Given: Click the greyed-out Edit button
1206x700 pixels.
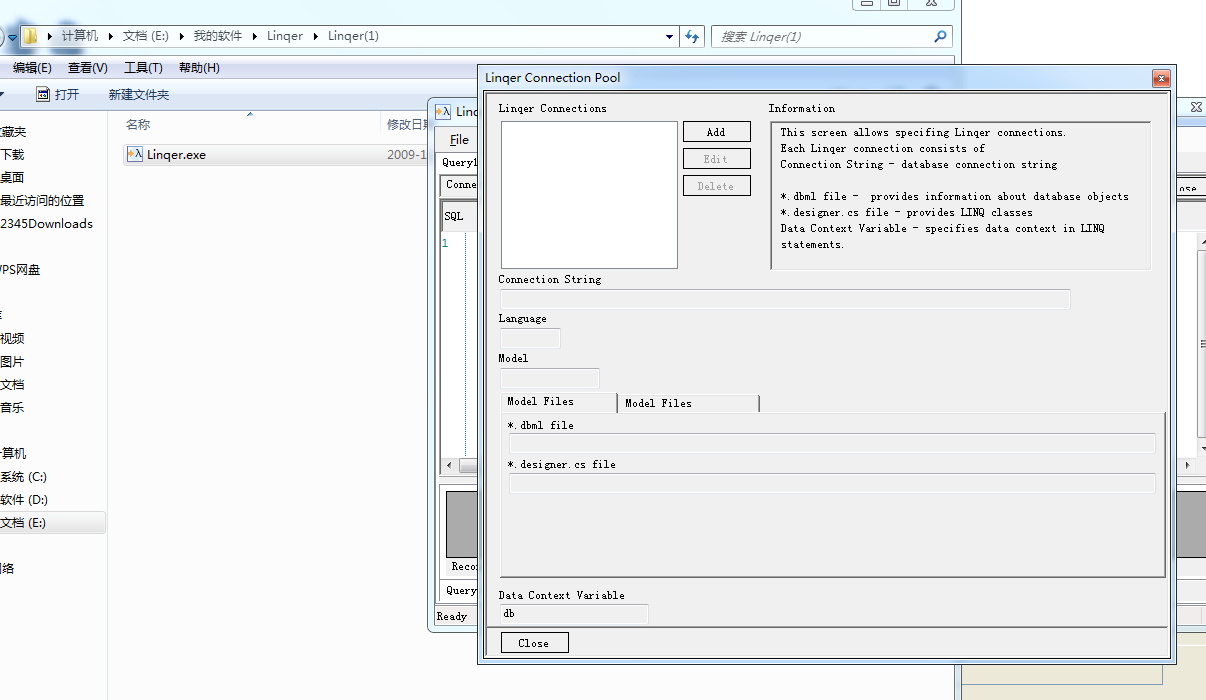Looking at the screenshot, I should coord(716,159).
